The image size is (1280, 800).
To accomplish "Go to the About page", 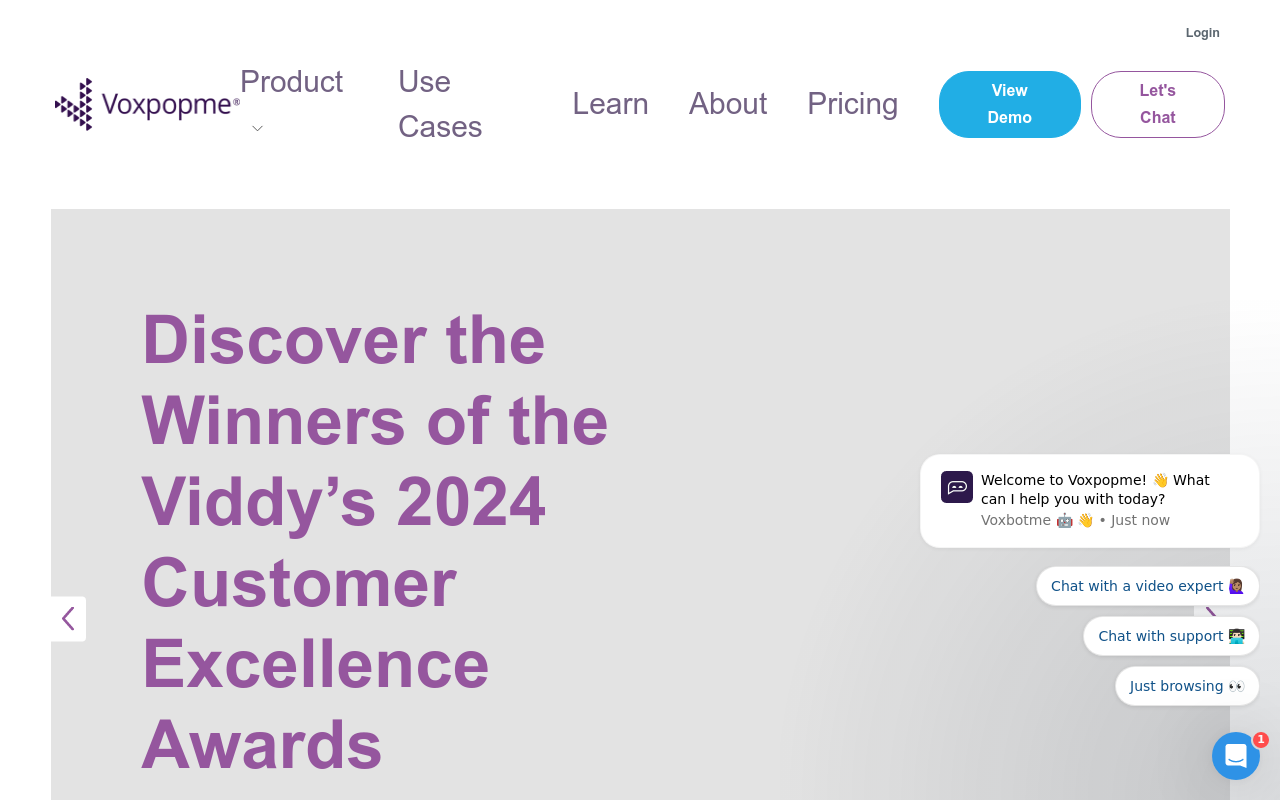I will 728,104.
